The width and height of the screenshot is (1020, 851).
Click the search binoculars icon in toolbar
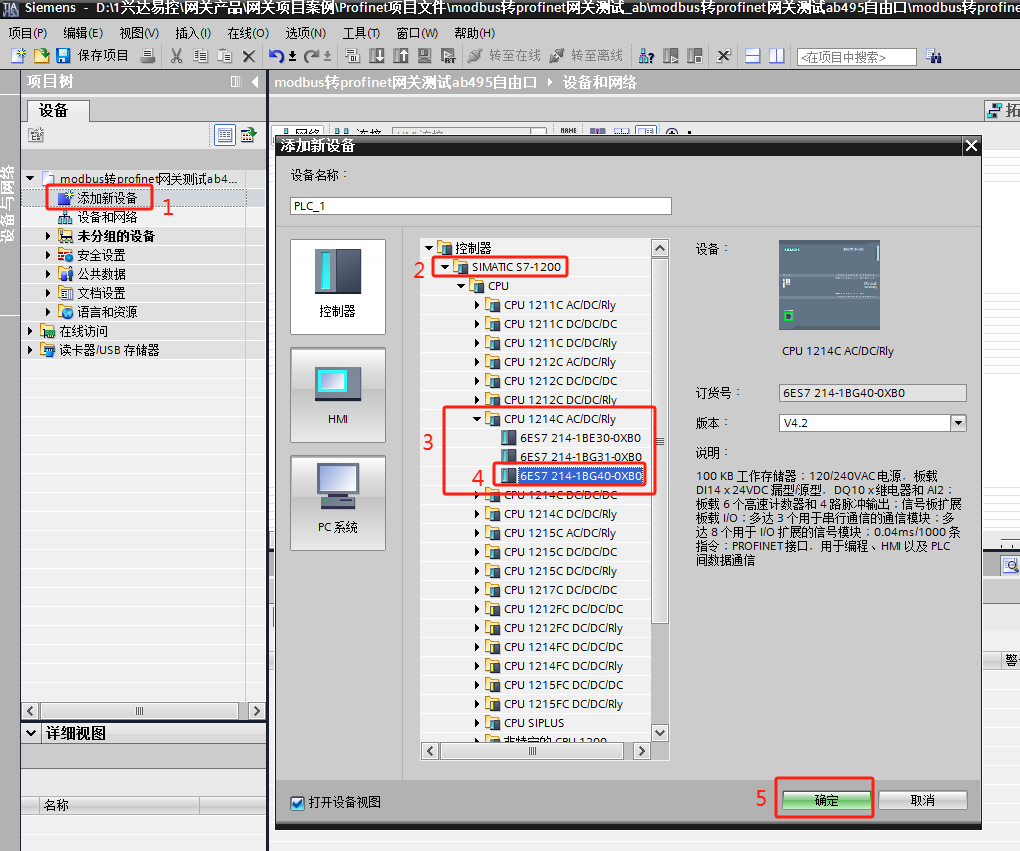pyautogui.click(x=934, y=57)
